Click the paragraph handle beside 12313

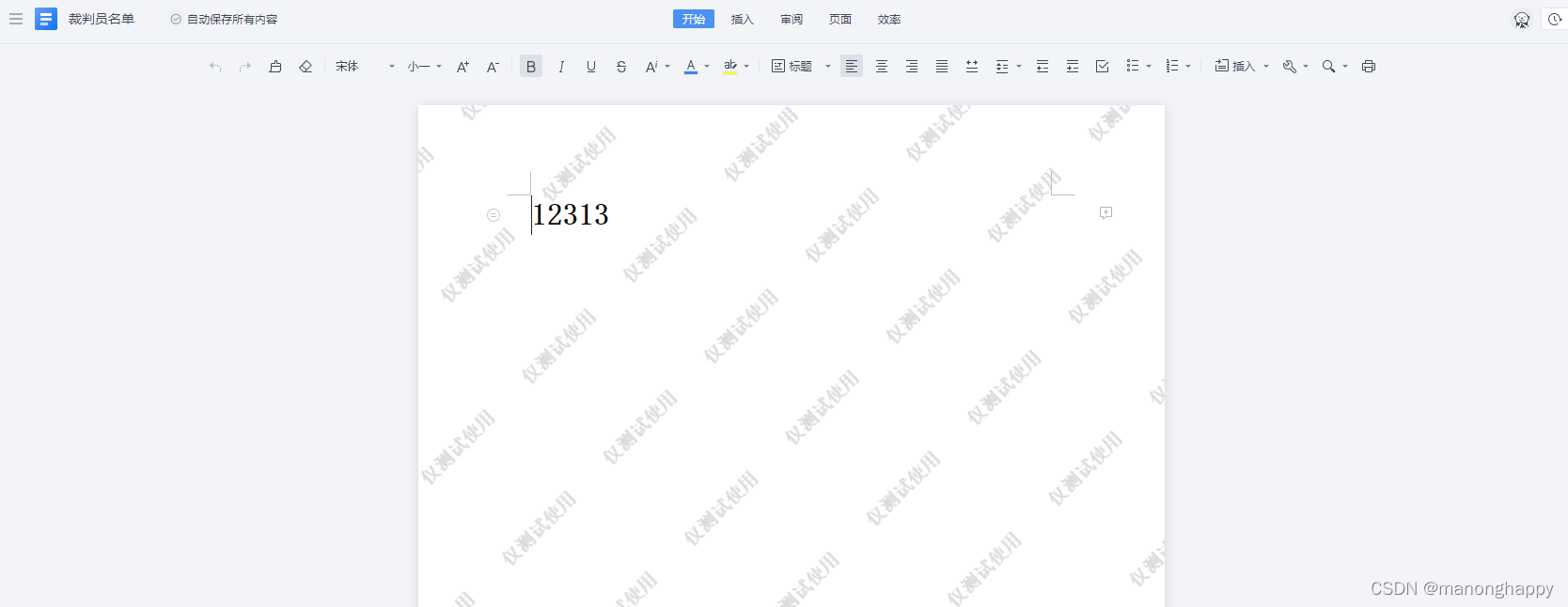tap(494, 215)
